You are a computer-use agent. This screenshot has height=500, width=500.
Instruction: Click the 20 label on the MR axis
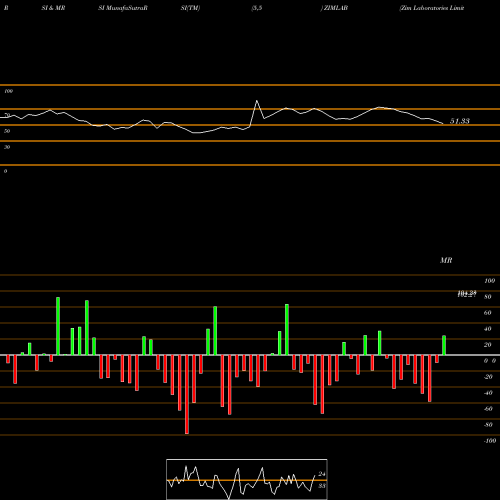pos(488,345)
